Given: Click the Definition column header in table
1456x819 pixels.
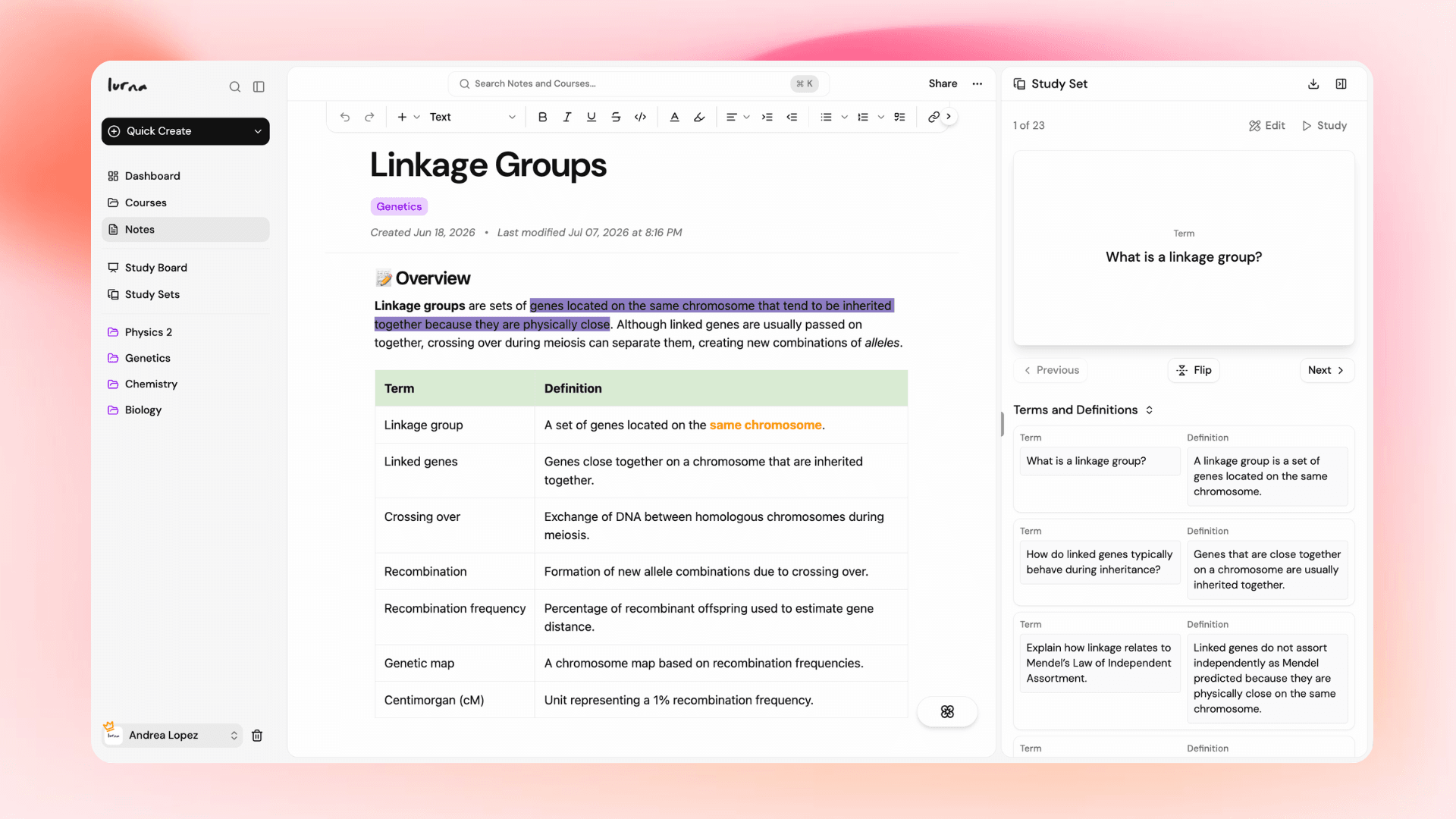Looking at the screenshot, I should point(721,388).
